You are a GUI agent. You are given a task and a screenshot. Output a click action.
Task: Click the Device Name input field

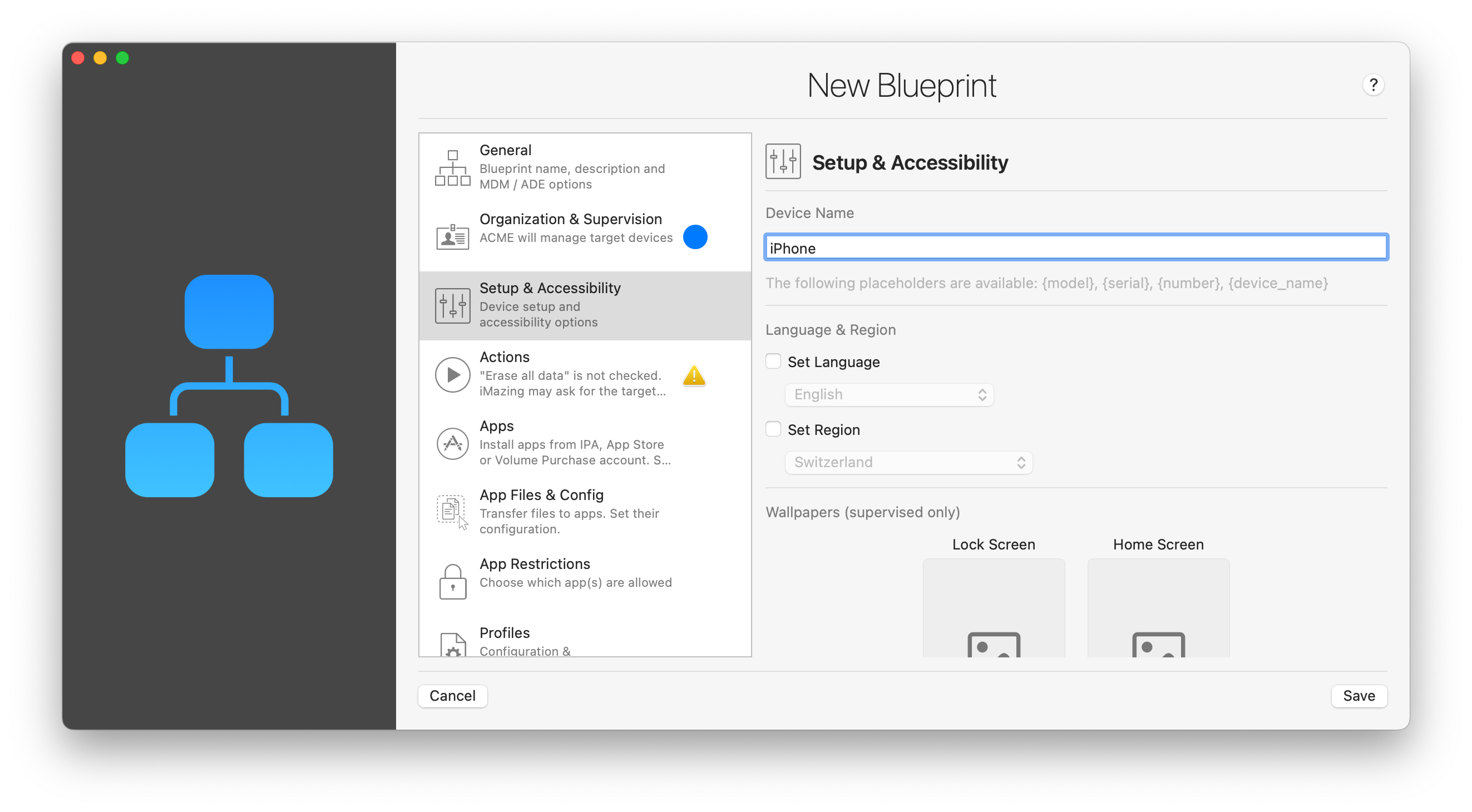tap(1076, 248)
